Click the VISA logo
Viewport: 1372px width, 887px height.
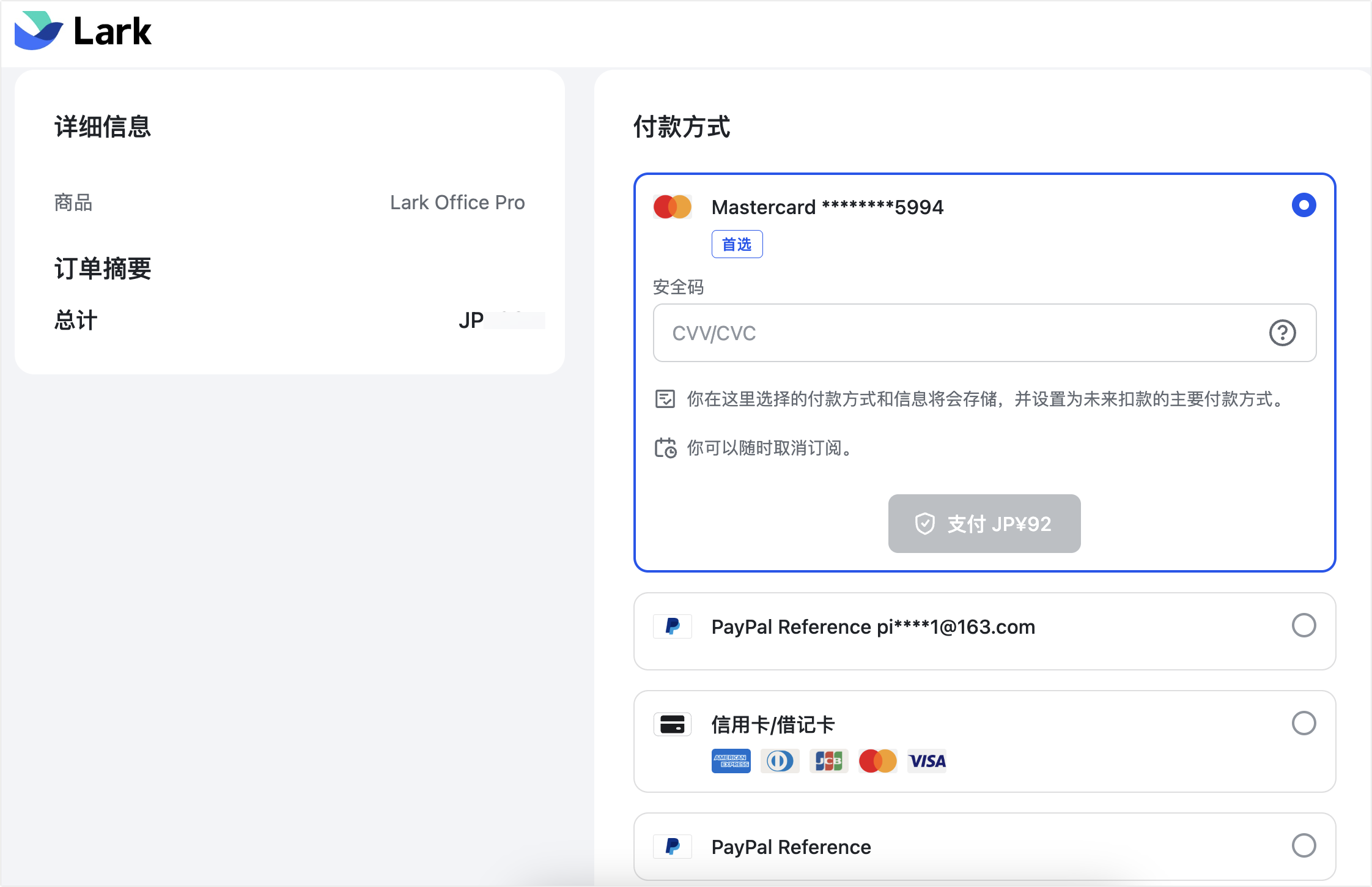[927, 761]
